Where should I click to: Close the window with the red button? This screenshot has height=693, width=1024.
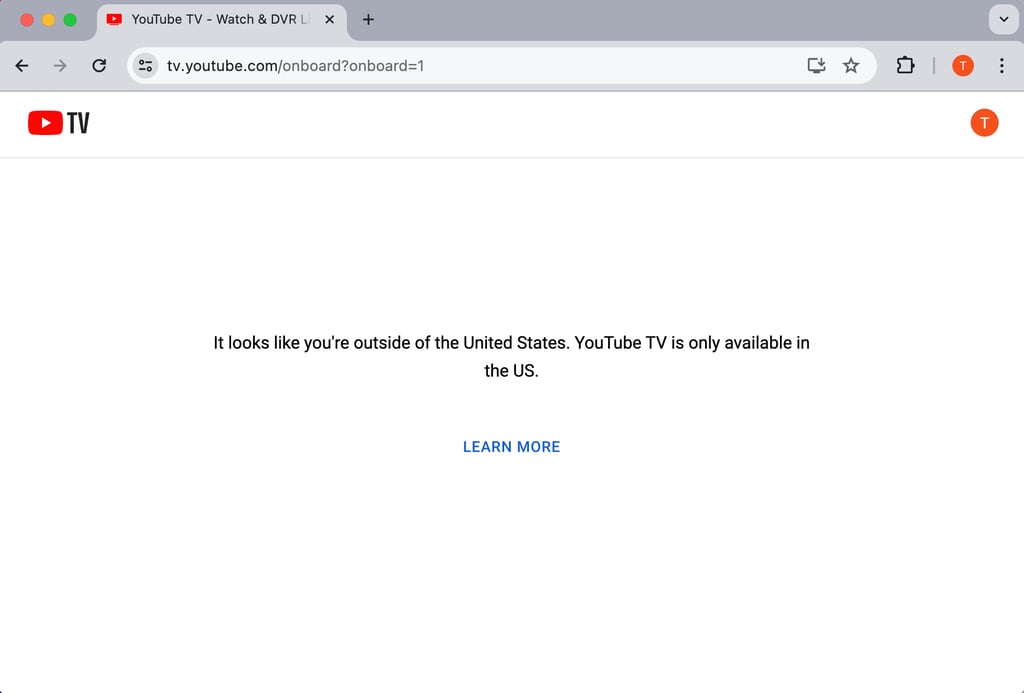click(27, 20)
